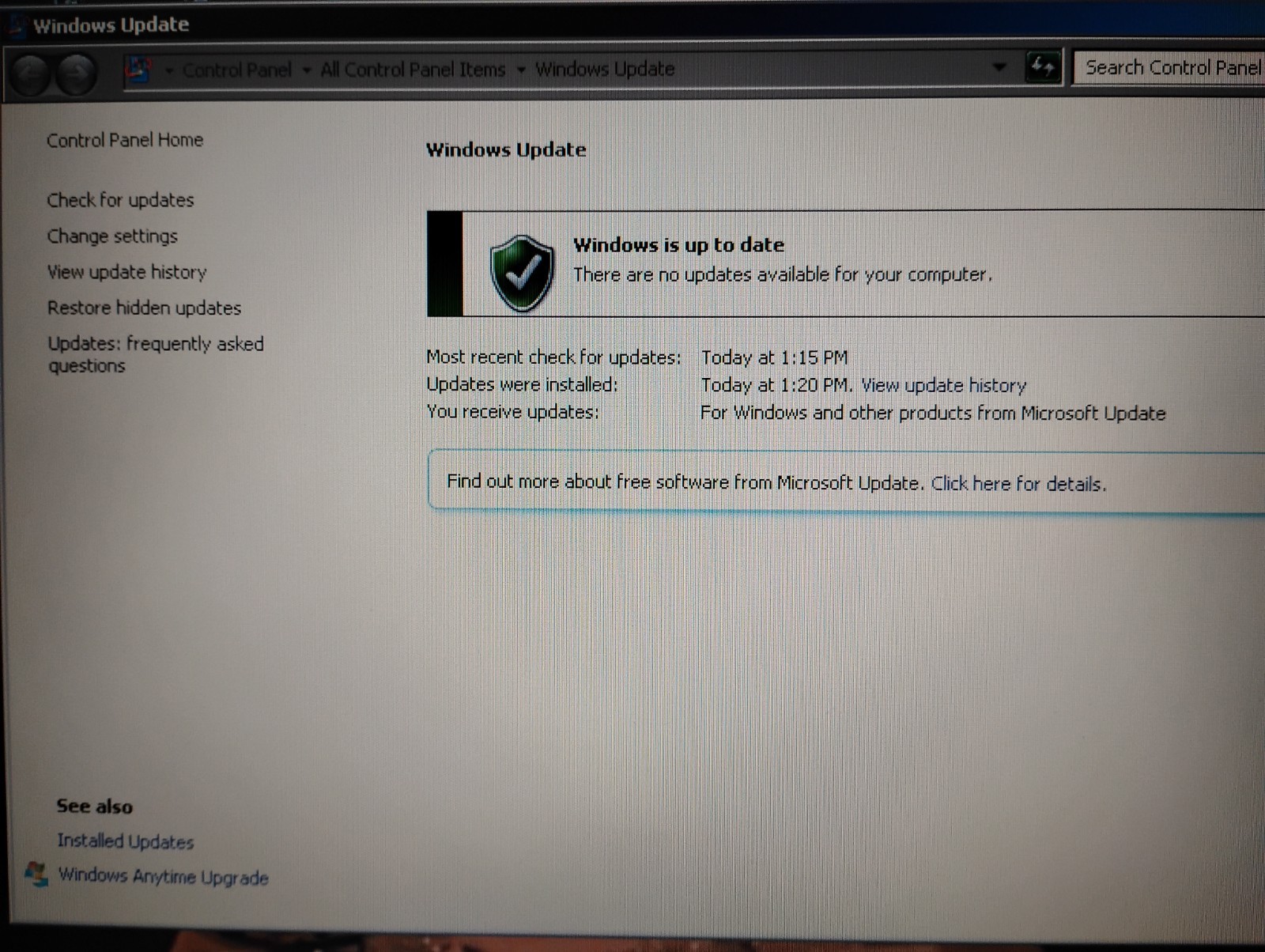Image resolution: width=1265 pixels, height=952 pixels.
Task: Click the 'See also' heading
Action: pyautogui.click(x=94, y=807)
